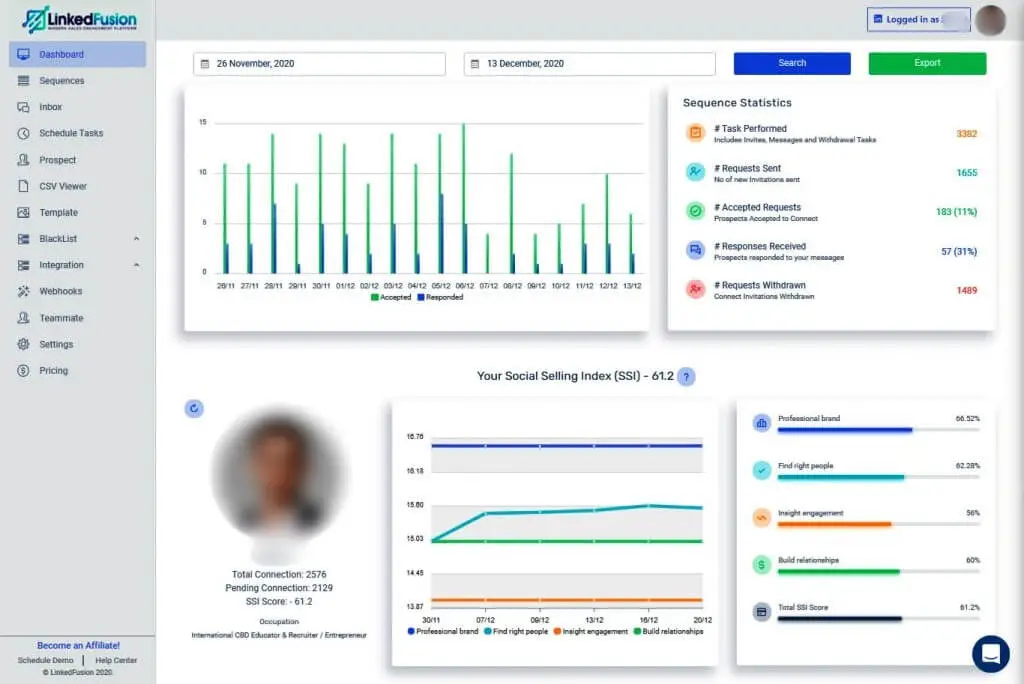Click the blue Search button

coord(792,63)
